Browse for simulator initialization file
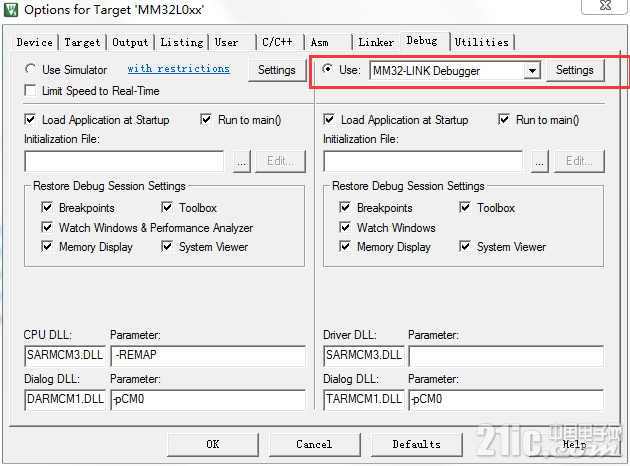 click(x=241, y=161)
